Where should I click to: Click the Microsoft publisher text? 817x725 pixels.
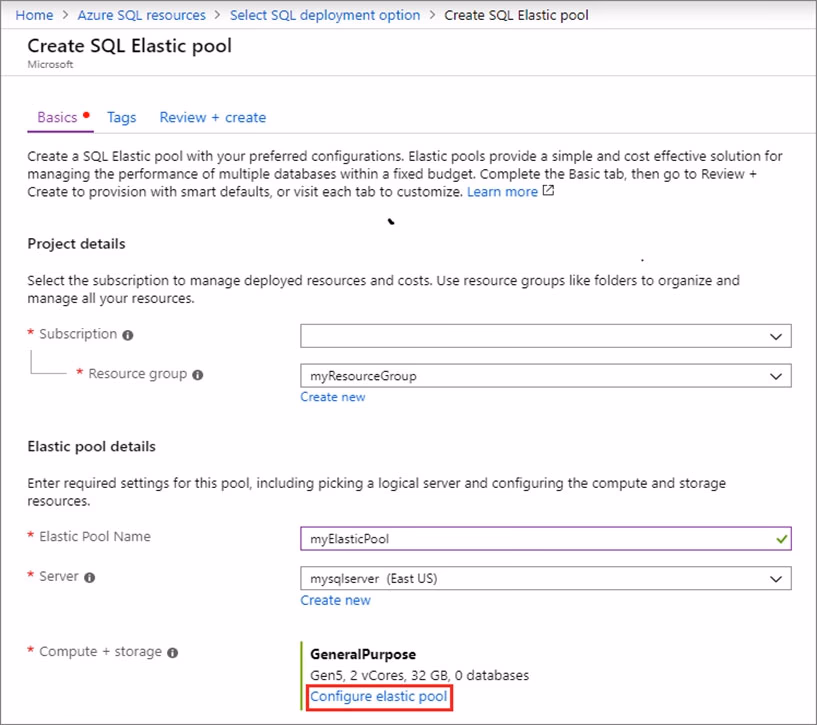point(51,65)
